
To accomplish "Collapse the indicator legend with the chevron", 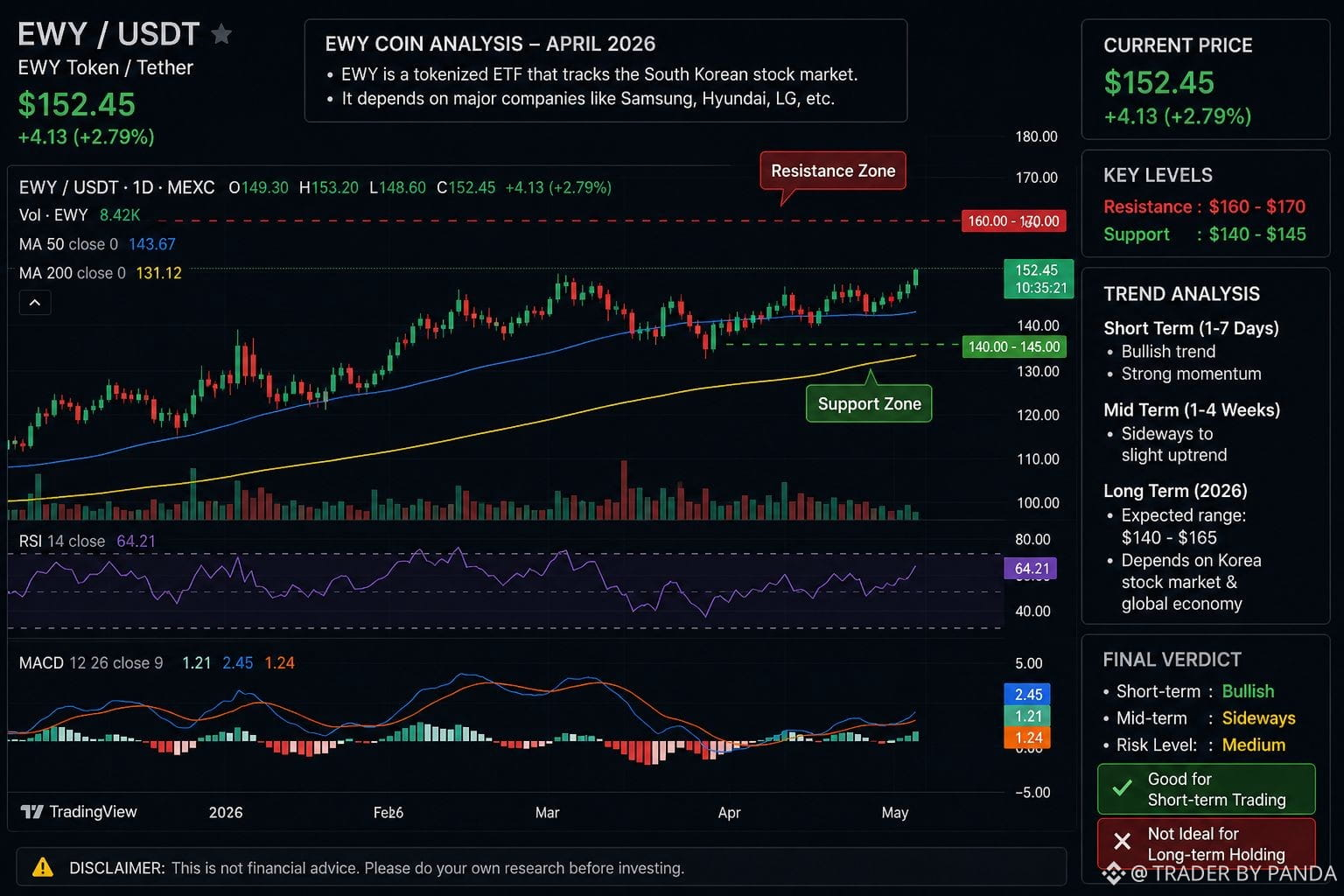I will tap(35, 303).
